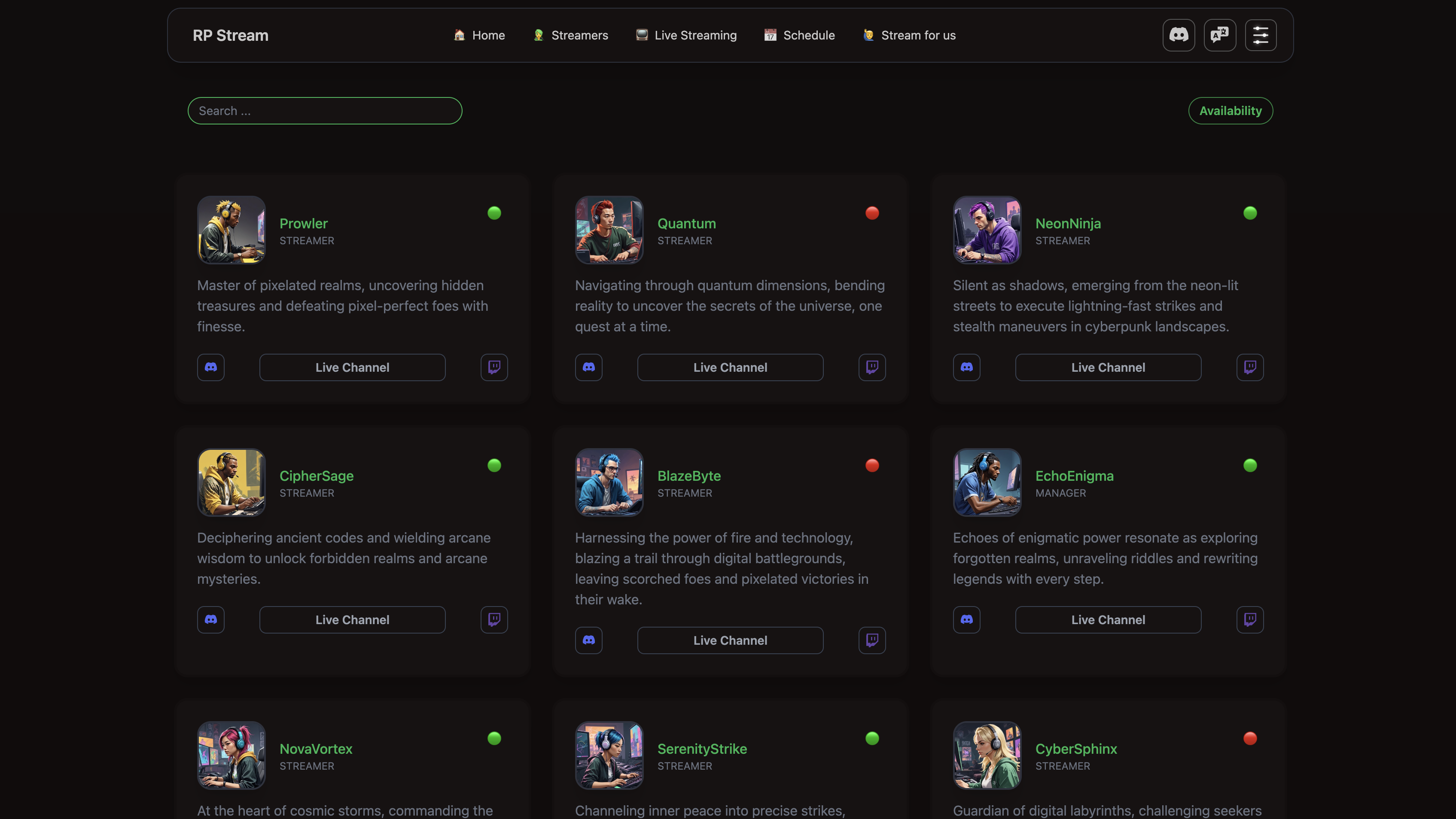
Task: Open the settings sliders icon in header
Action: 1261,35
